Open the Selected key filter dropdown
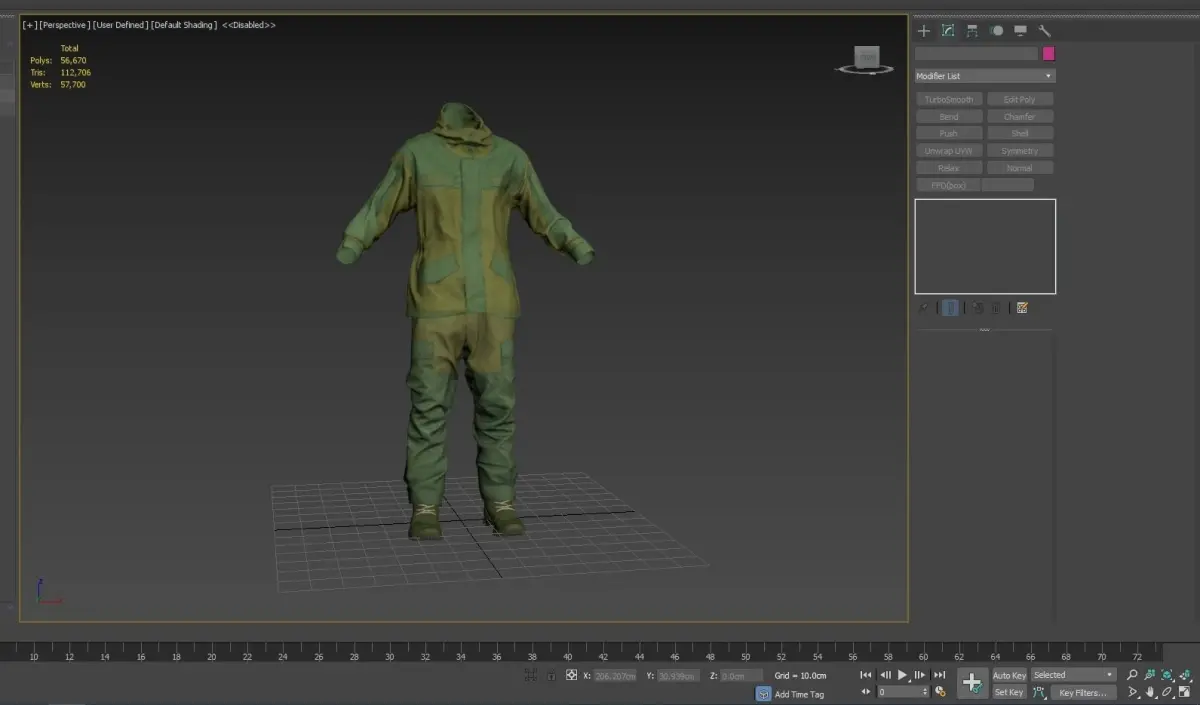Image resolution: width=1200 pixels, height=705 pixels. pyautogui.click(x=1073, y=675)
